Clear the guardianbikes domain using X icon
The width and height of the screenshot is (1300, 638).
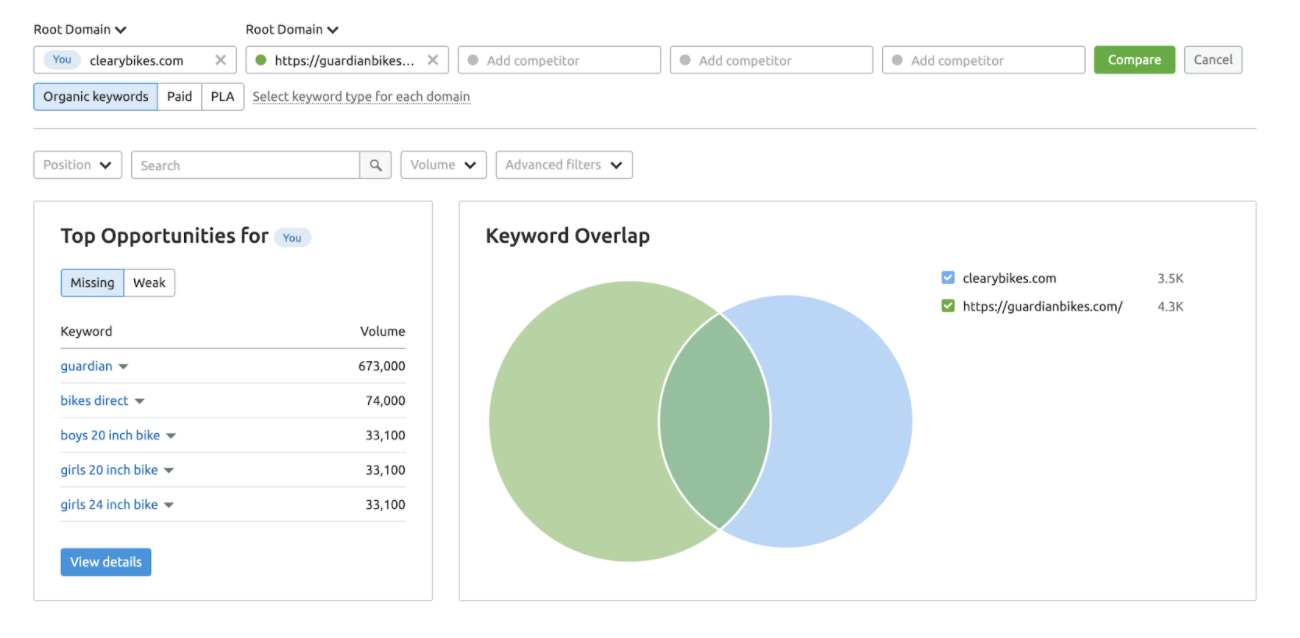point(433,60)
